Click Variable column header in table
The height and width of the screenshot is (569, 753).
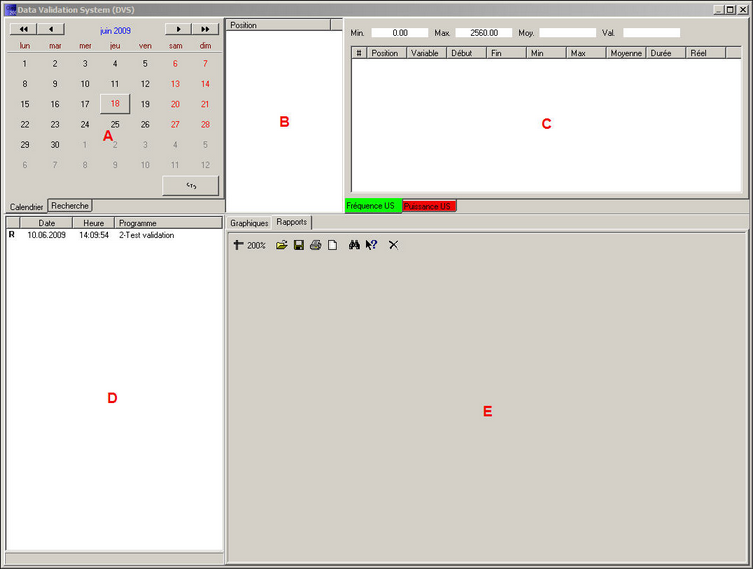[426, 53]
